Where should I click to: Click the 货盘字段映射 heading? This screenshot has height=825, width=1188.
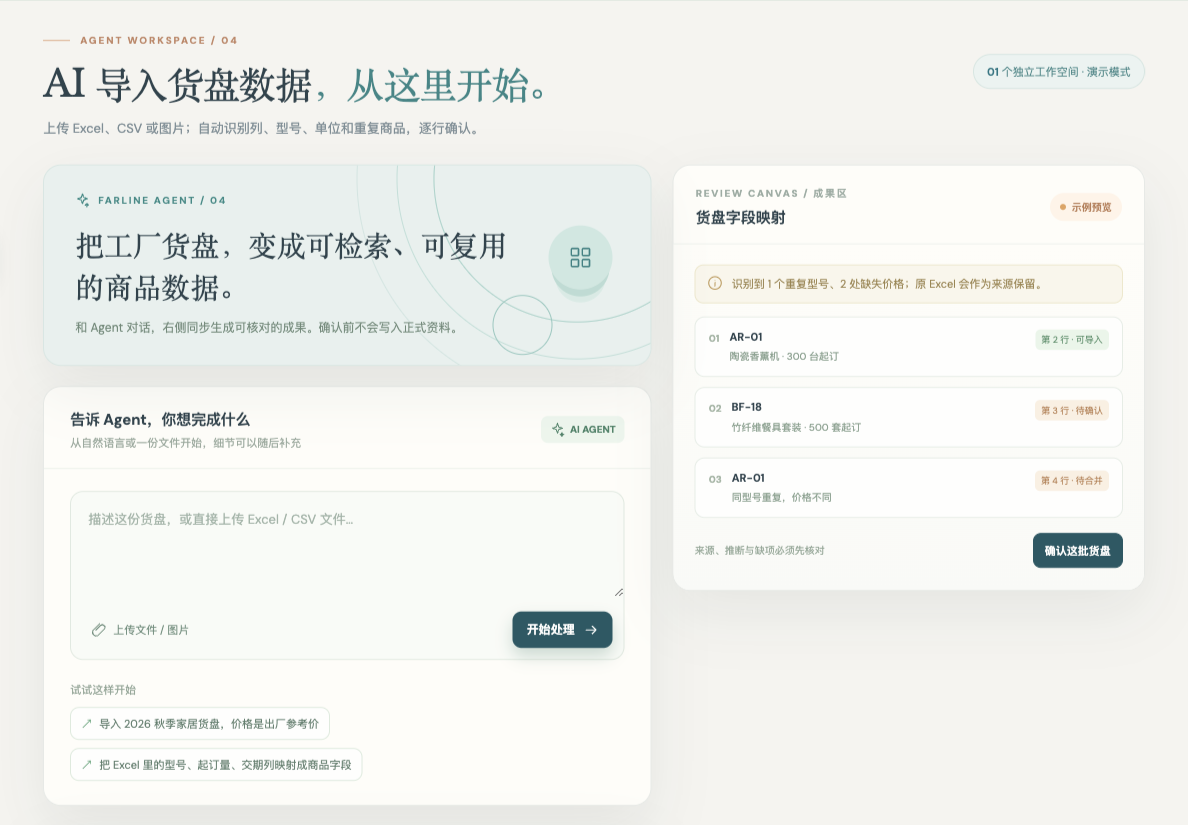[x=740, y=218]
